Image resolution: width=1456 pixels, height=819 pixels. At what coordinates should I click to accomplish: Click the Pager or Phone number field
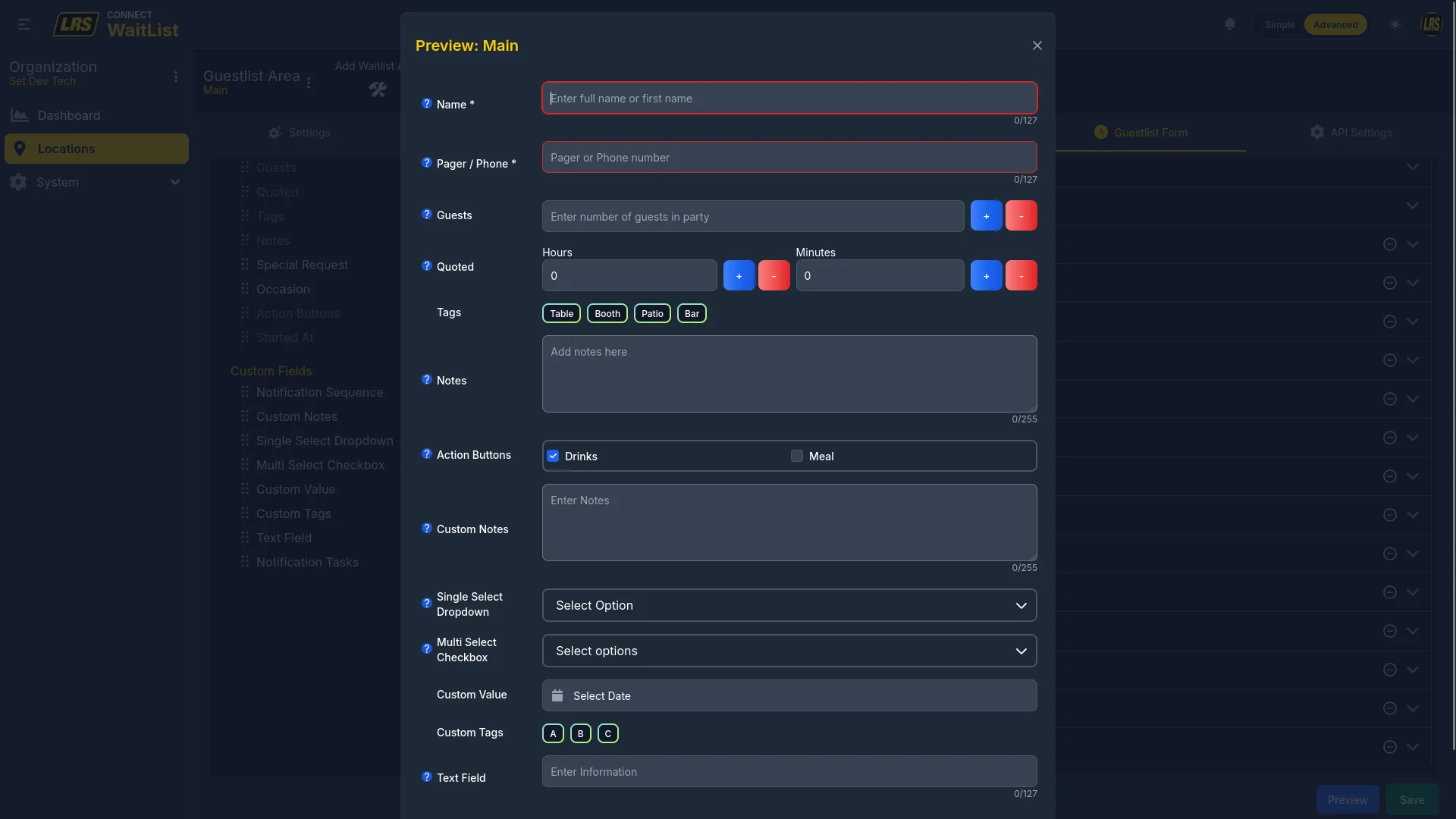click(789, 157)
